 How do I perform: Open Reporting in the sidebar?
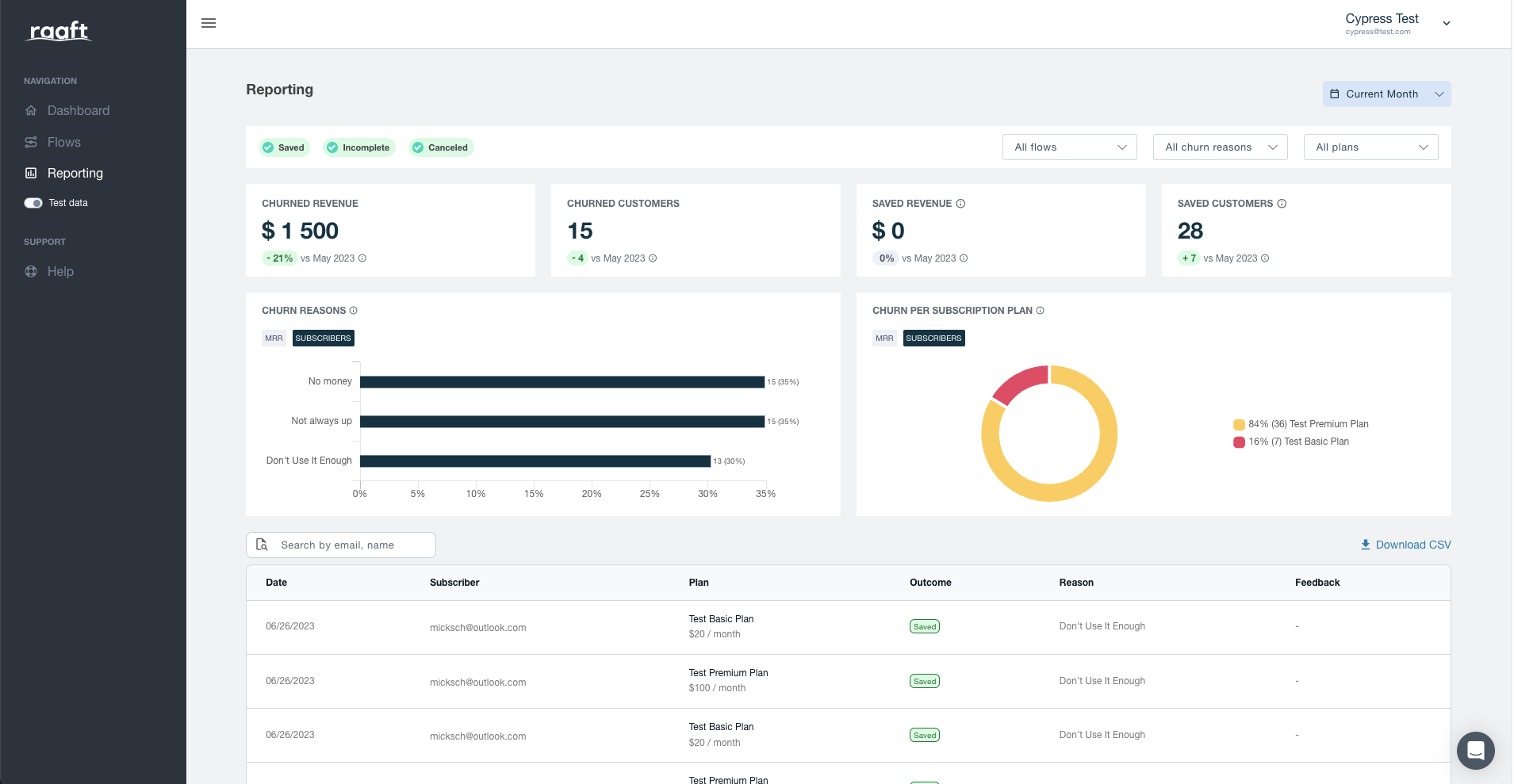(75, 173)
